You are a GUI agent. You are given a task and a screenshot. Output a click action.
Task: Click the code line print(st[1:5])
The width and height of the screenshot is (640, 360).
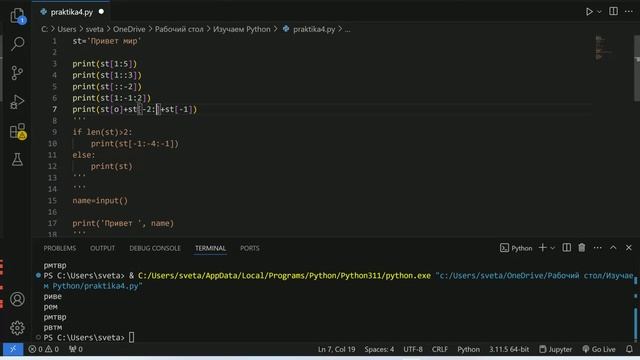pos(104,64)
